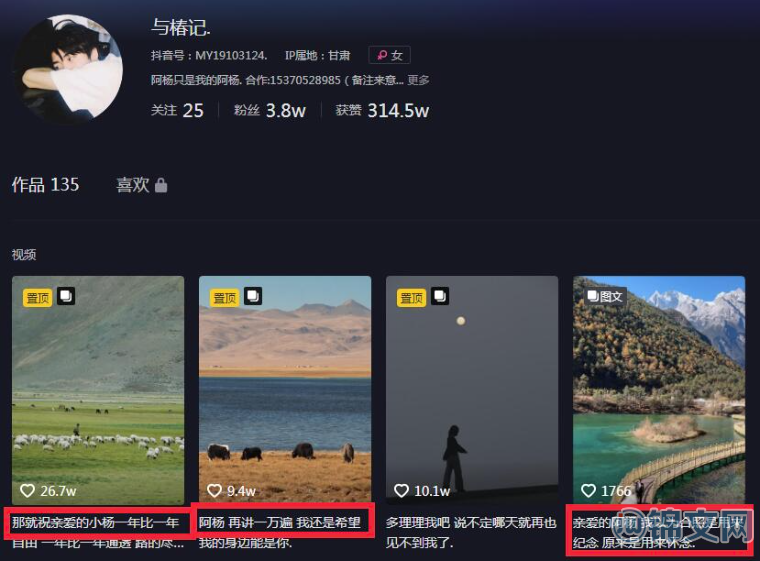Click the profile avatar picture

(x=69, y=68)
